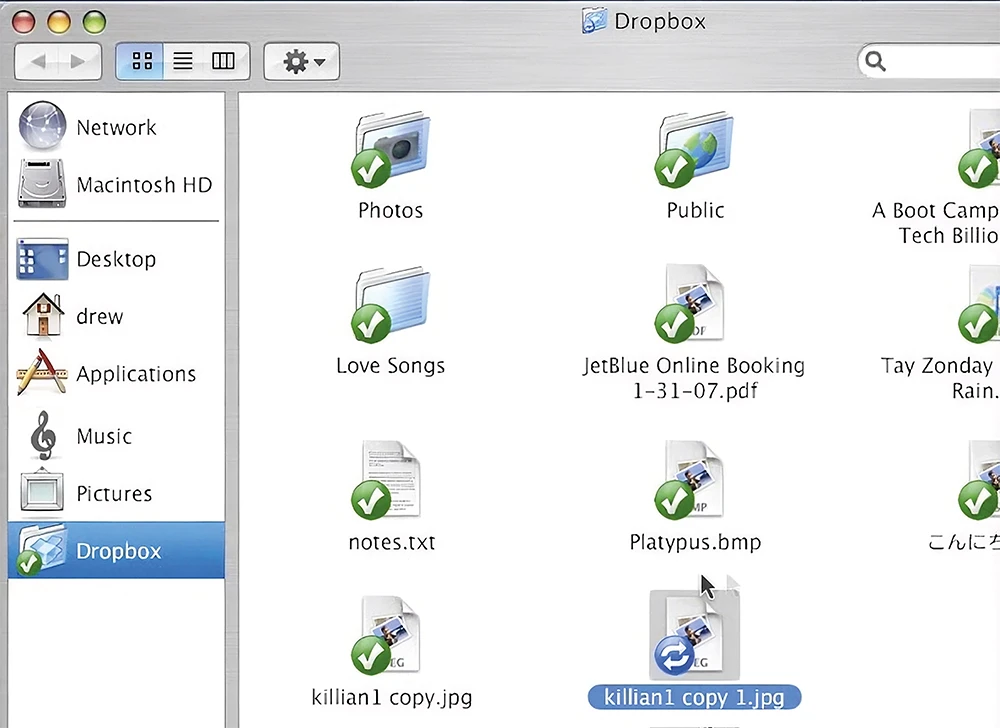This screenshot has width=1000, height=728.
Task: Switch to icon view mode
Action: [x=142, y=62]
